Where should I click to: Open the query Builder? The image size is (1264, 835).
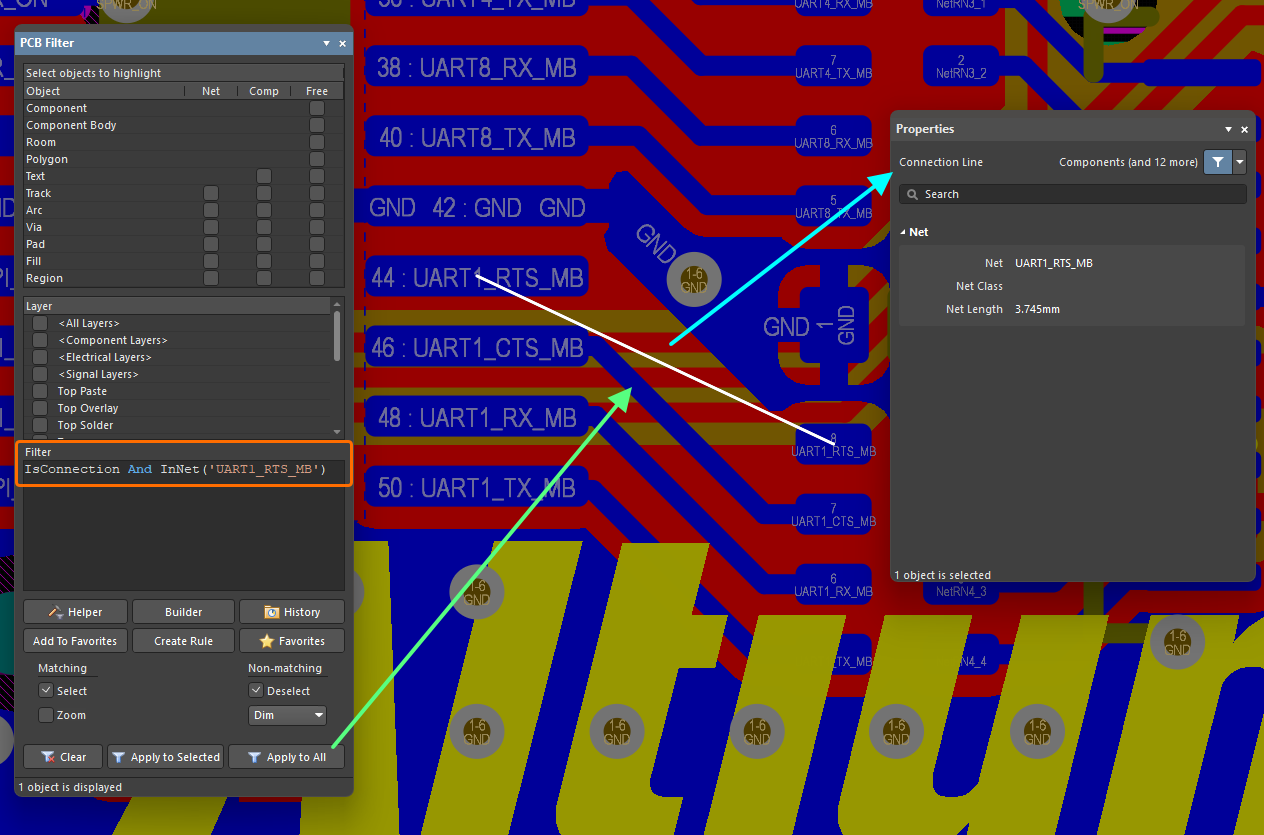(184, 612)
